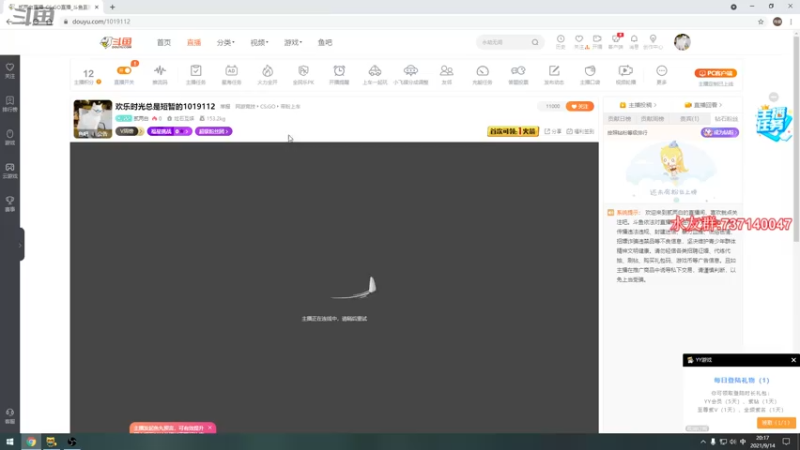800x450 pixels.
Task: Open the V回馈 pill button
Action: pyautogui.click(x=129, y=131)
